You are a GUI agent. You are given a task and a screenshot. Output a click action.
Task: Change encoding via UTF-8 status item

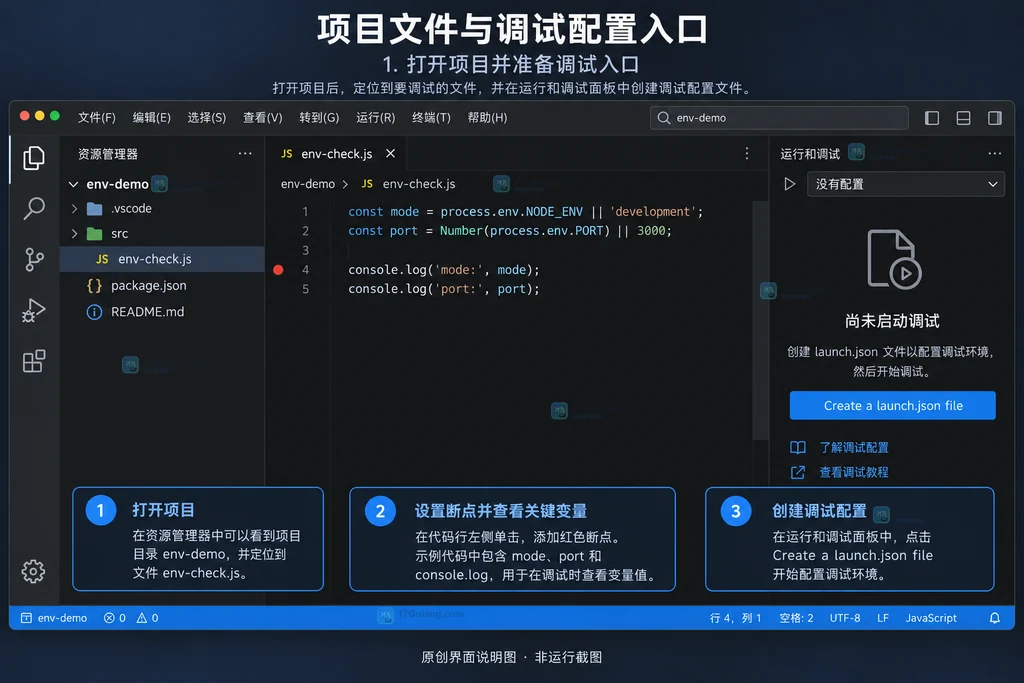(x=844, y=618)
